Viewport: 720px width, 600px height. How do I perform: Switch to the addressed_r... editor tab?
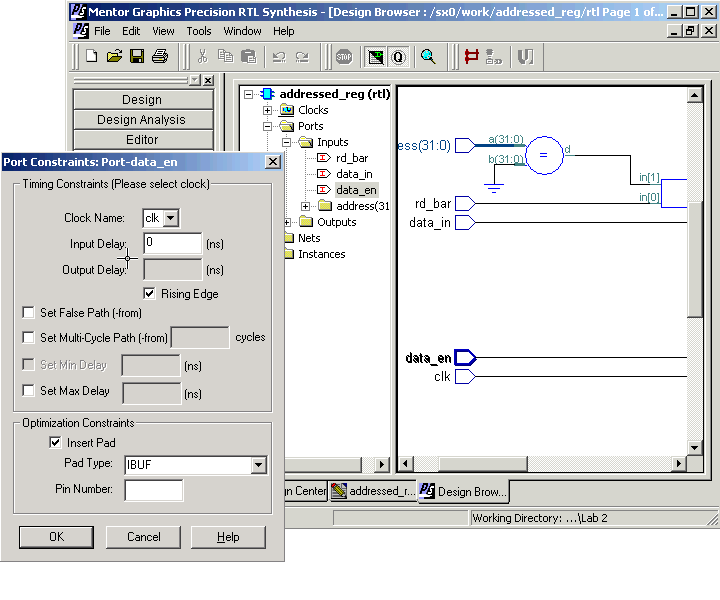(373, 491)
